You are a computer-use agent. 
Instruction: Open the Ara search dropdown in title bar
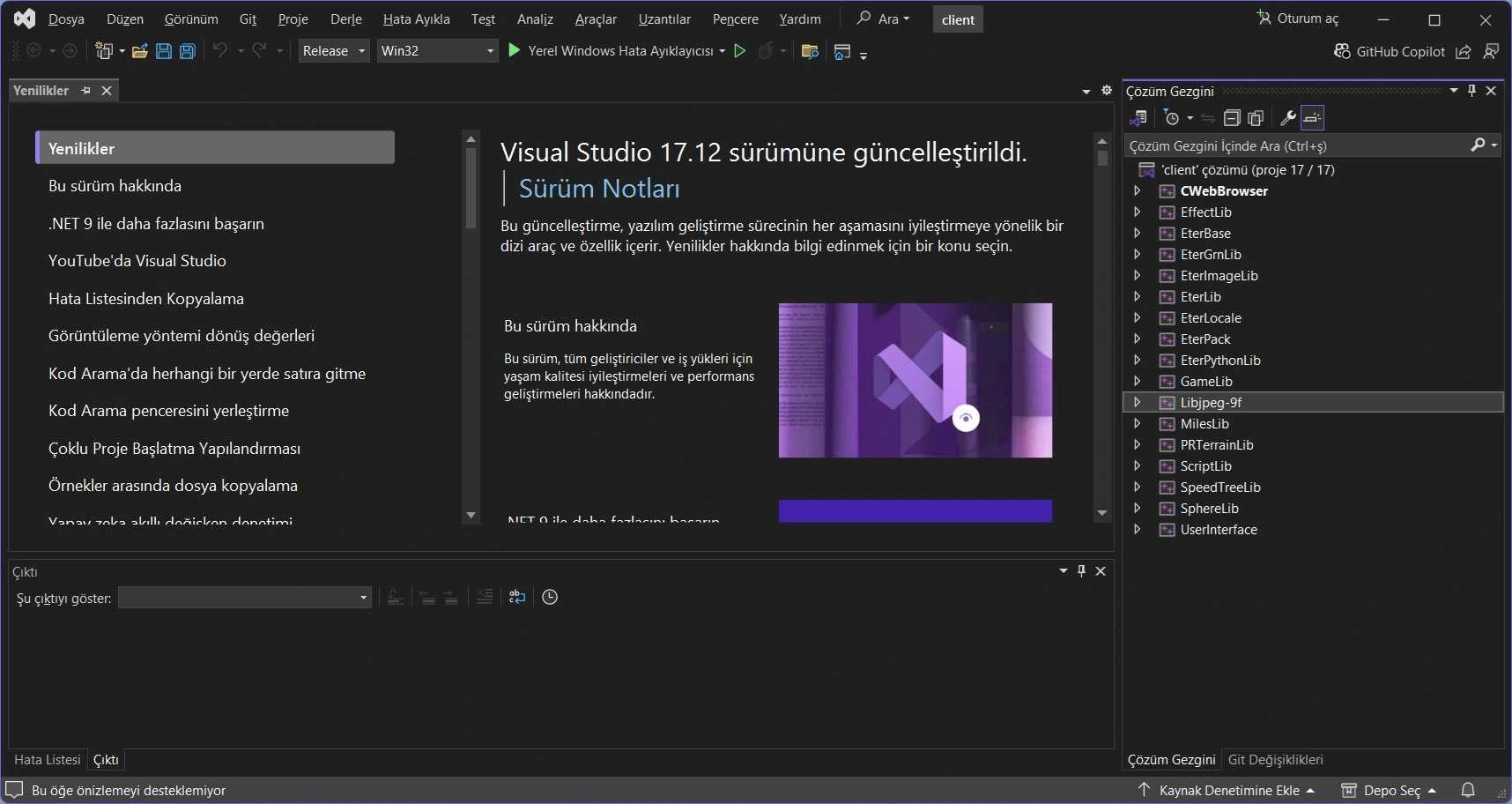[884, 19]
